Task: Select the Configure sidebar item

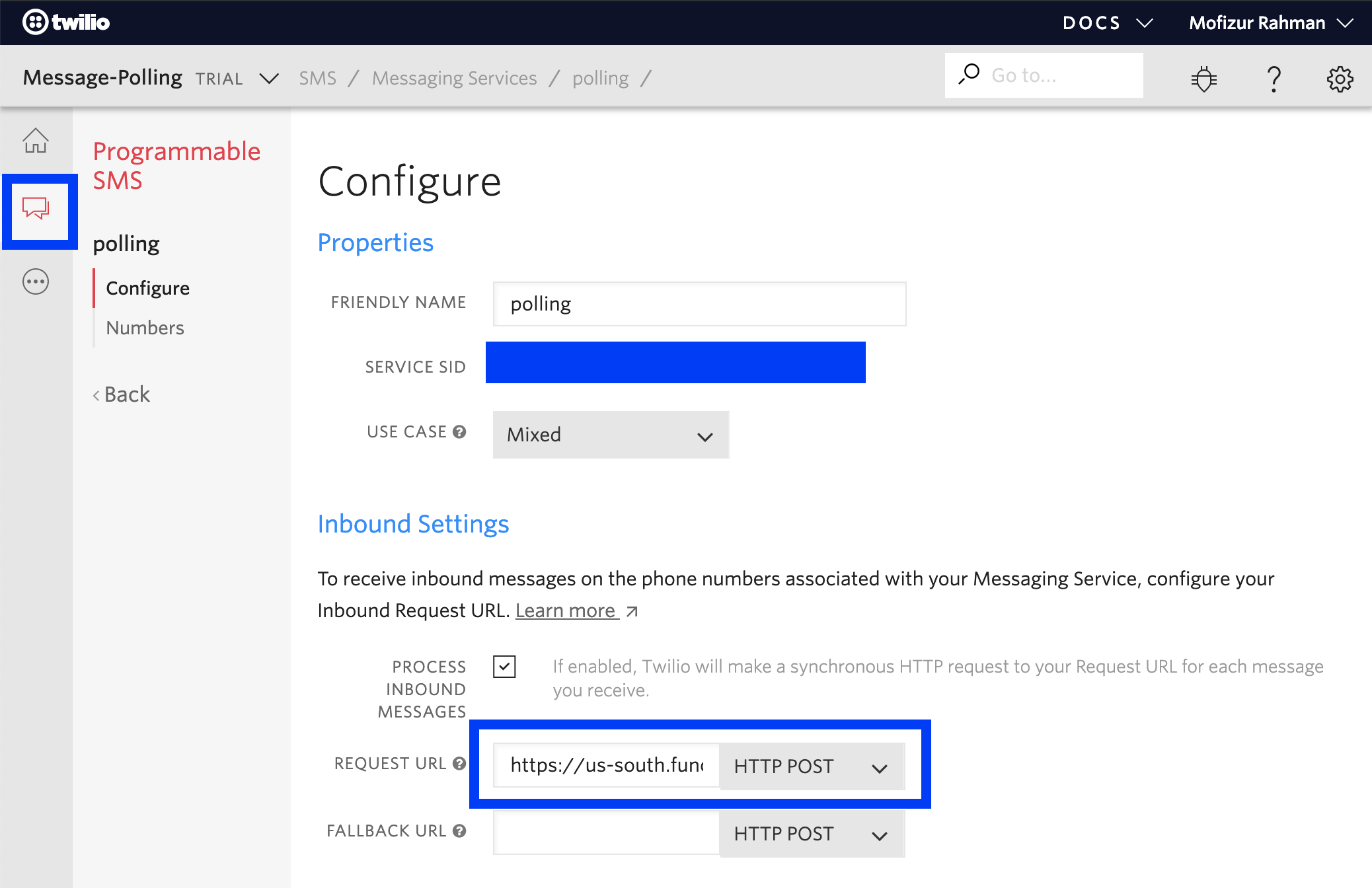Action: 148,288
